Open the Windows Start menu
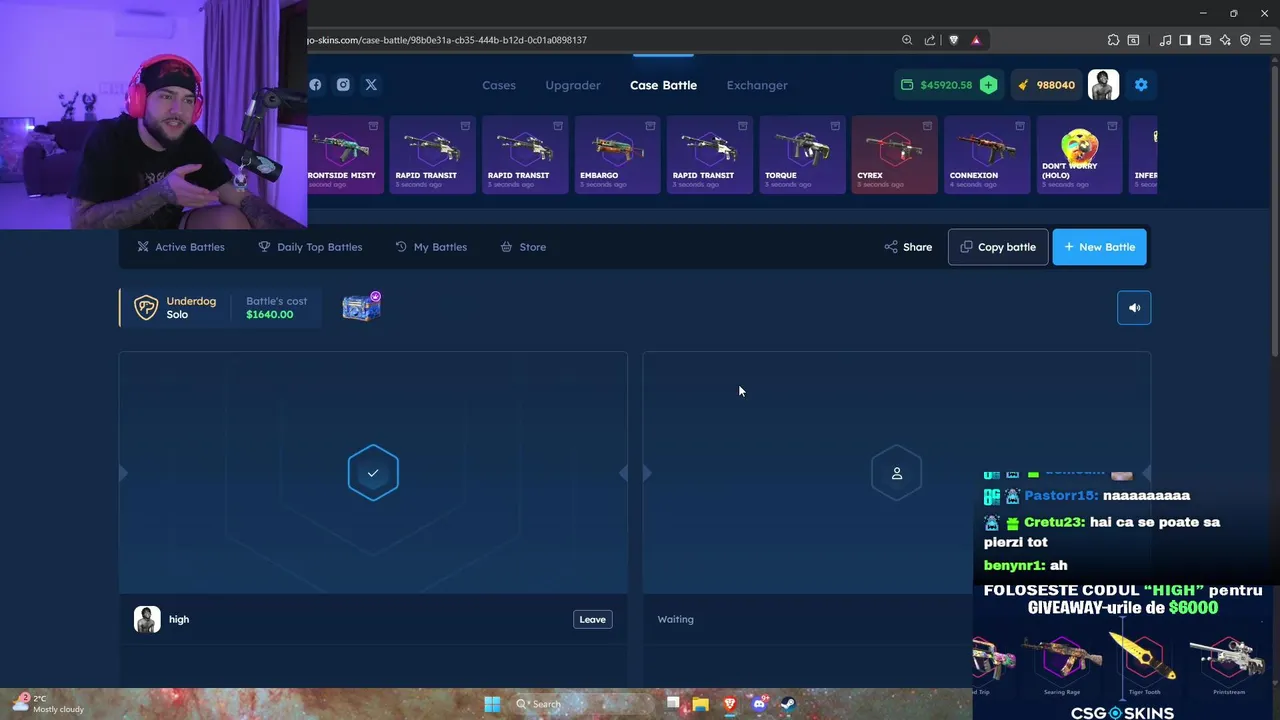 tap(492, 704)
